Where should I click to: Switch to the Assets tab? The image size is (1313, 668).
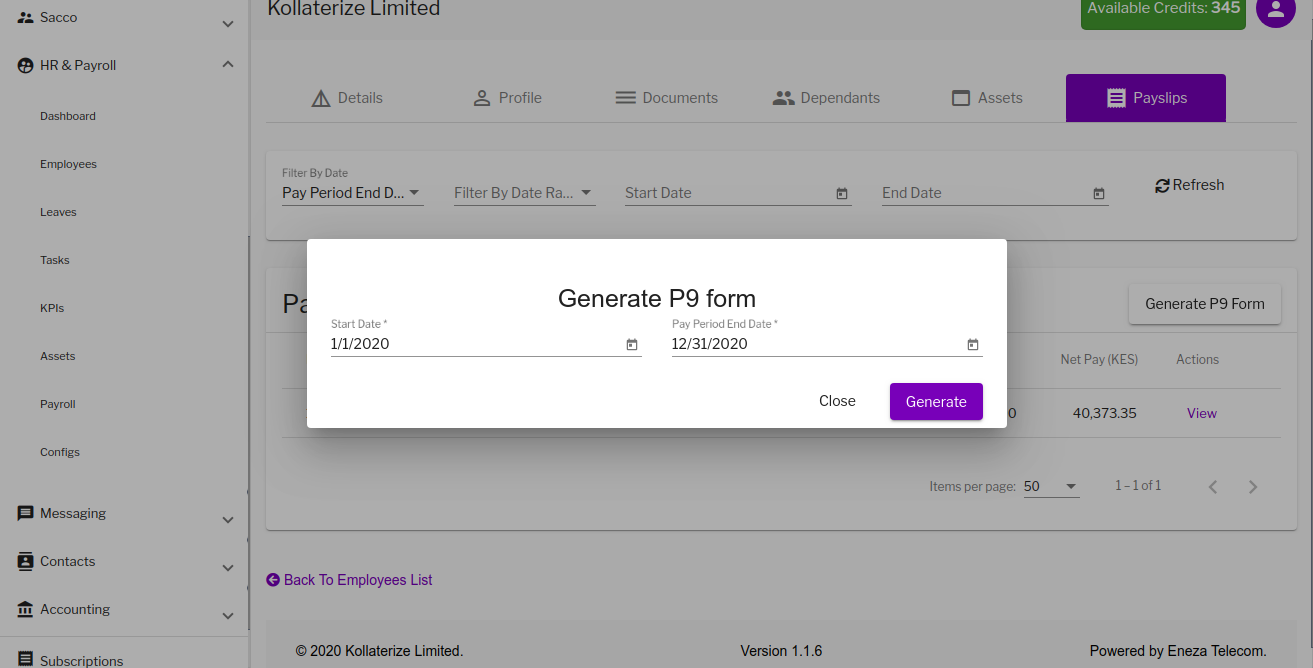[986, 98]
